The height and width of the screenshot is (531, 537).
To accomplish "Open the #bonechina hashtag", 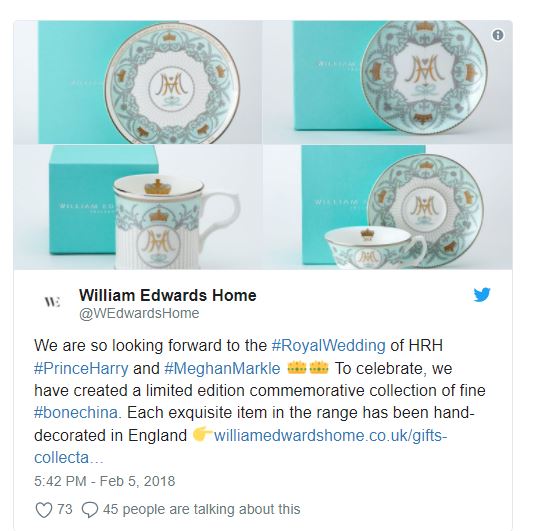I will [78, 412].
